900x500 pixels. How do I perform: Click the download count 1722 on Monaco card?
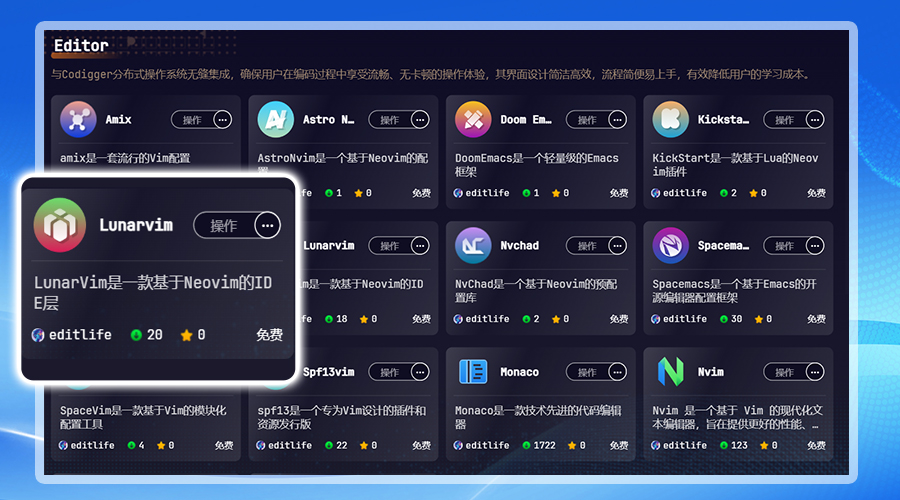(x=545, y=445)
